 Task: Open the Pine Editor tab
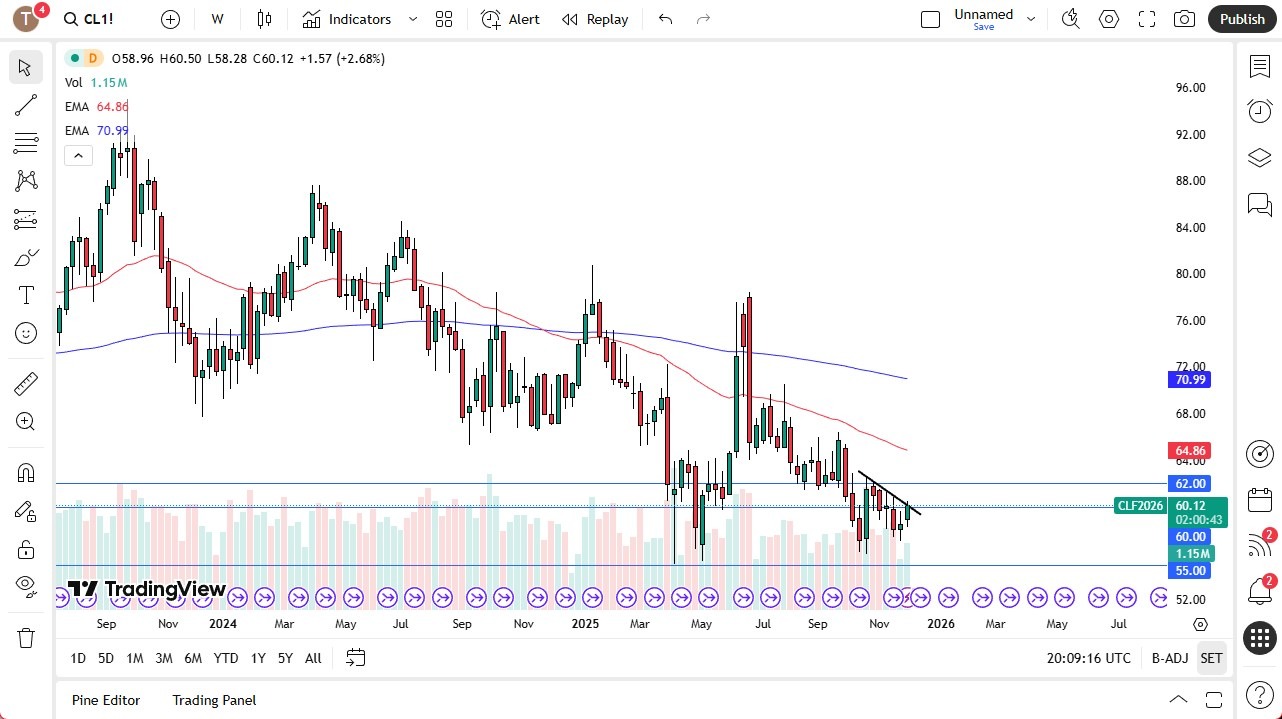click(106, 700)
